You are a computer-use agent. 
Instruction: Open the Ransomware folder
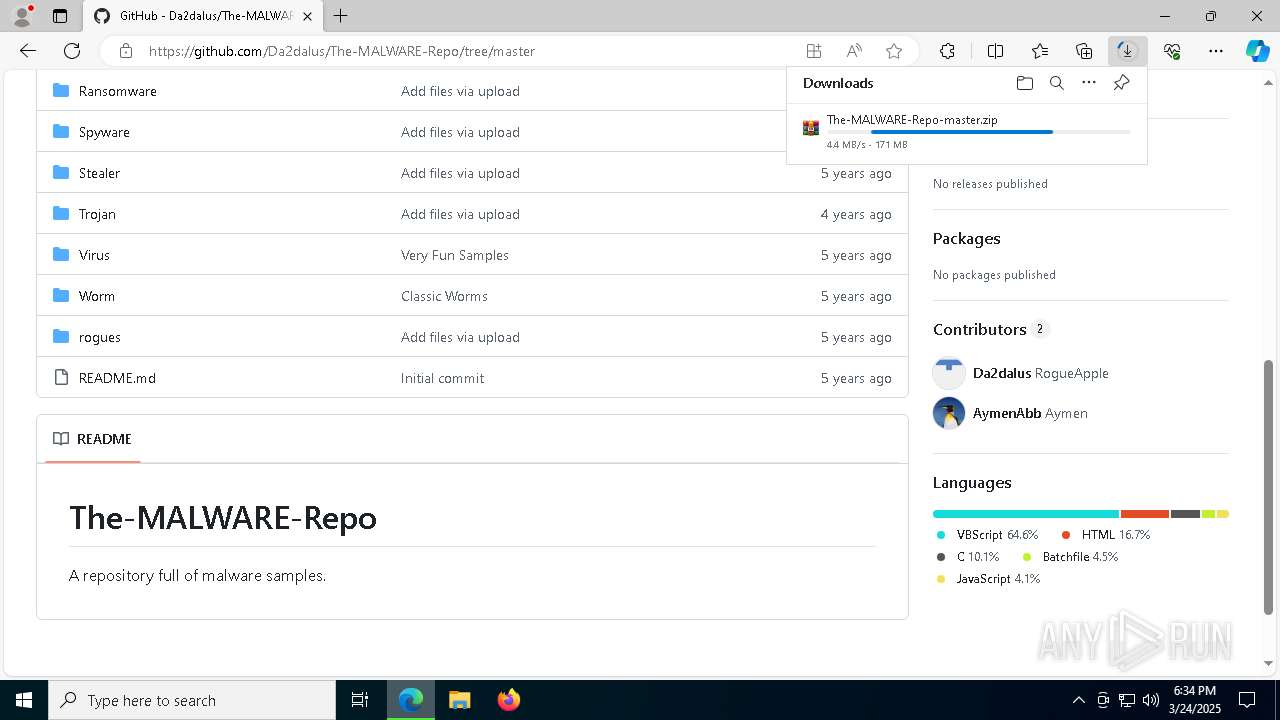118,91
